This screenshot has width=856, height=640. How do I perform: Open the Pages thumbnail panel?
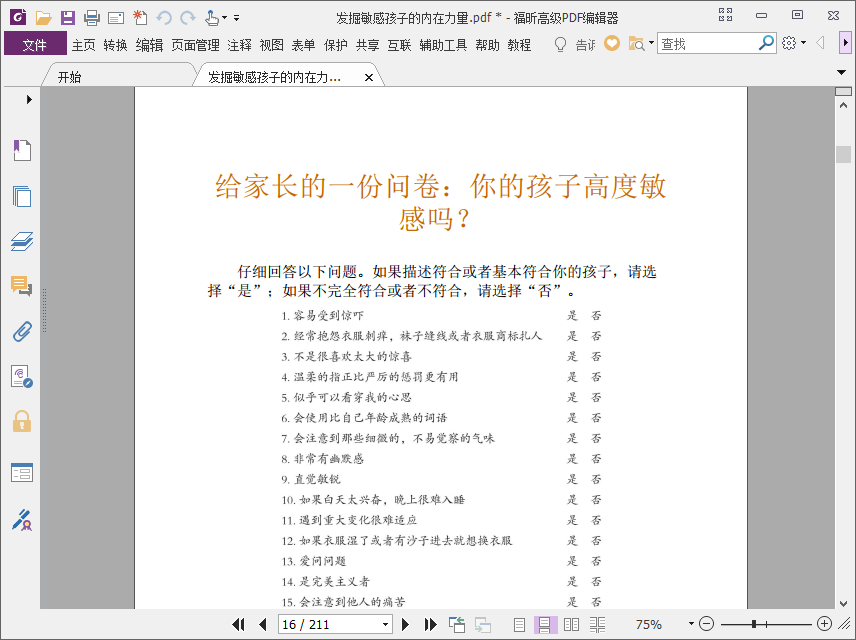pos(22,196)
